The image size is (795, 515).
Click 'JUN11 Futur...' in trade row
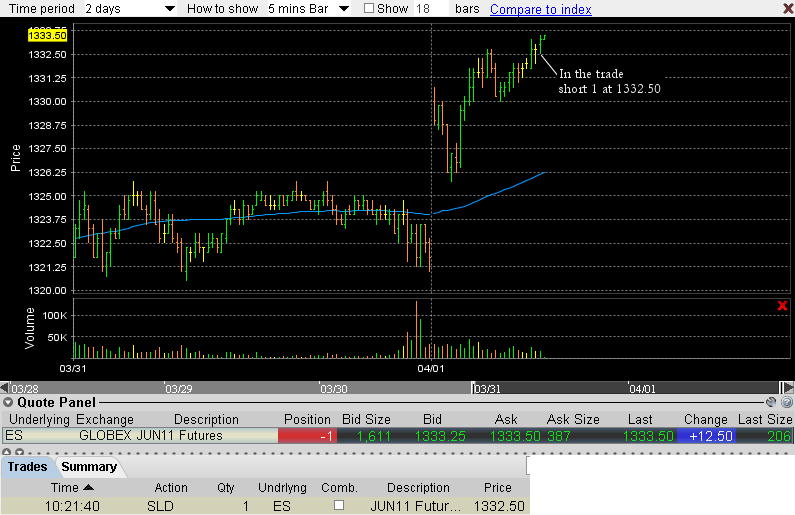coord(416,506)
